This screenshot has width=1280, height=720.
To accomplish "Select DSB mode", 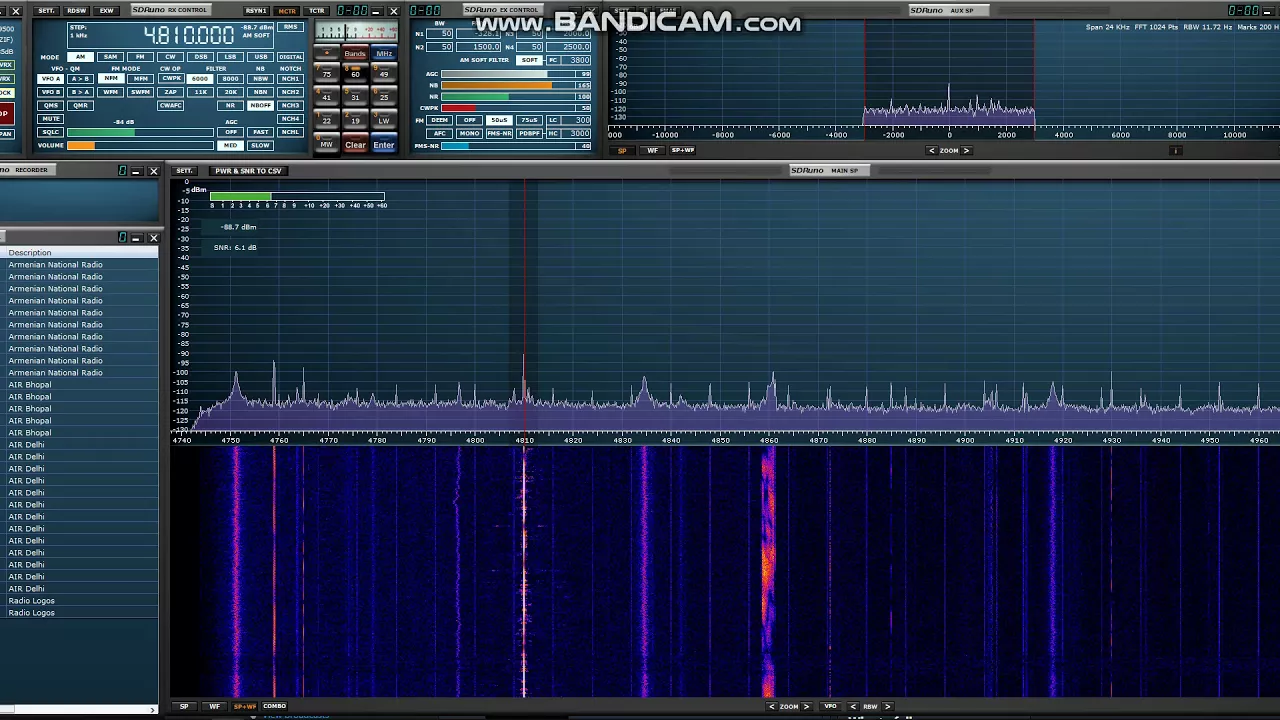I will [201, 57].
